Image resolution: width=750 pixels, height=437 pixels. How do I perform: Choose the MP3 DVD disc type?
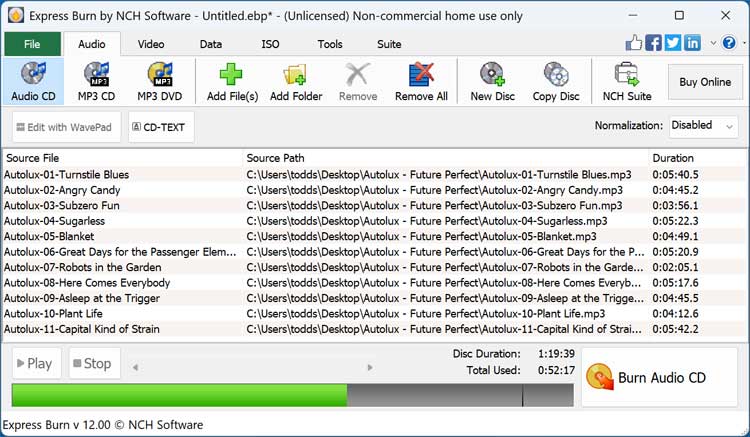[160, 81]
